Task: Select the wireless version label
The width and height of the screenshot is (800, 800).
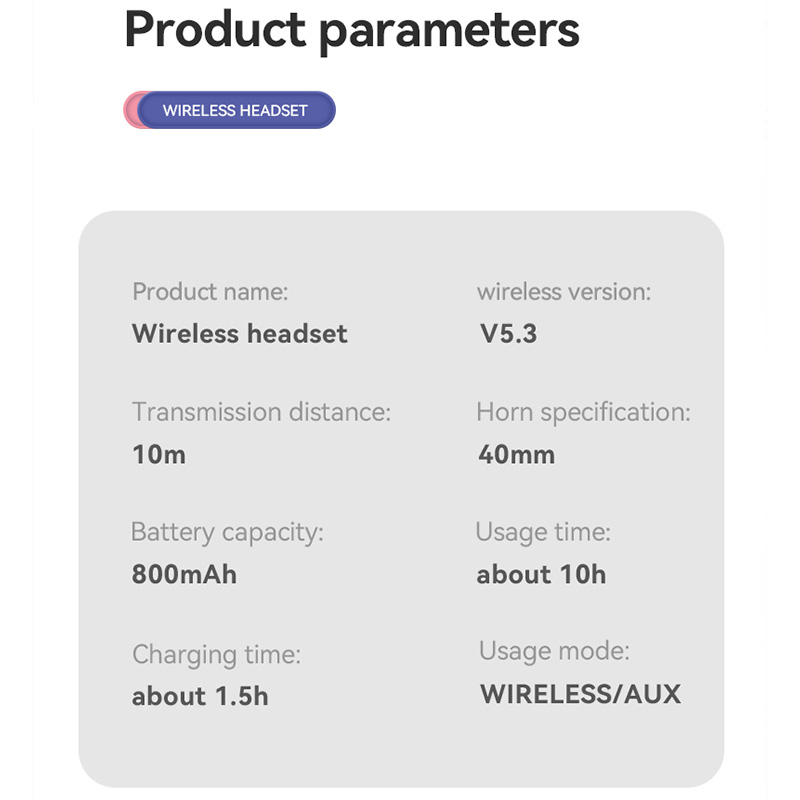Action: (563, 292)
